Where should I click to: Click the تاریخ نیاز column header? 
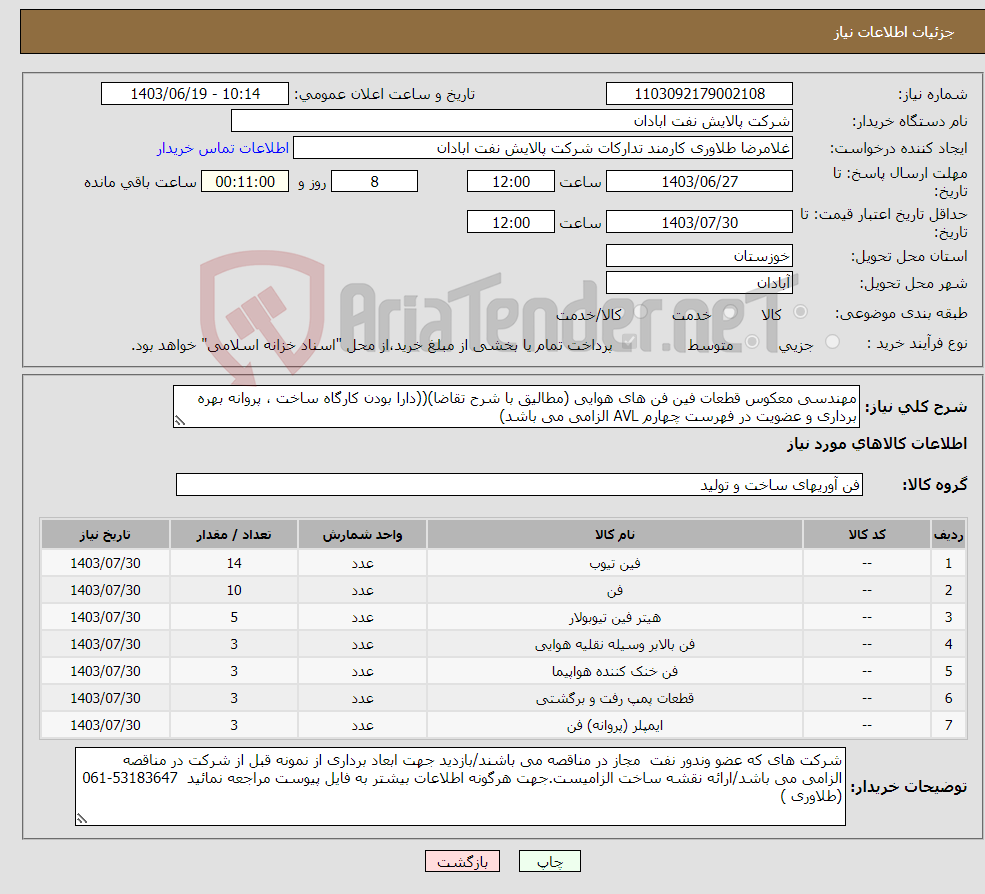point(106,535)
